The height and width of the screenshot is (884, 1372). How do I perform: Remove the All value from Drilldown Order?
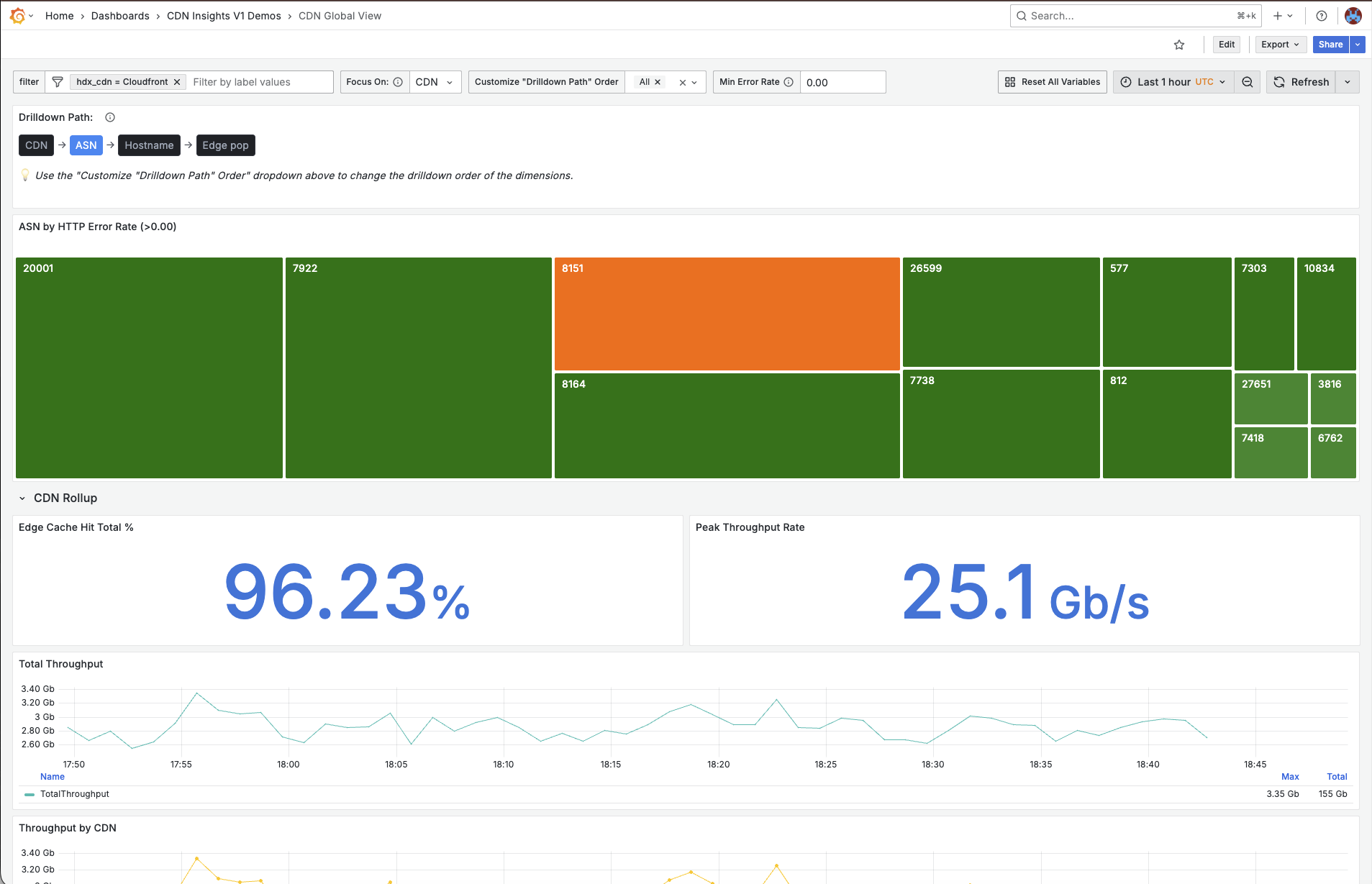(x=658, y=82)
